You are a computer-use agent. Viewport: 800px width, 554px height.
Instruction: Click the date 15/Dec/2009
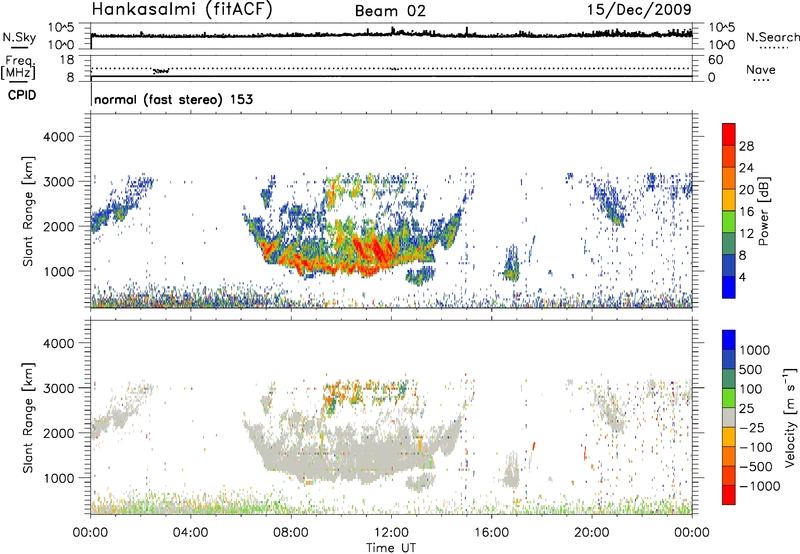[639, 10]
